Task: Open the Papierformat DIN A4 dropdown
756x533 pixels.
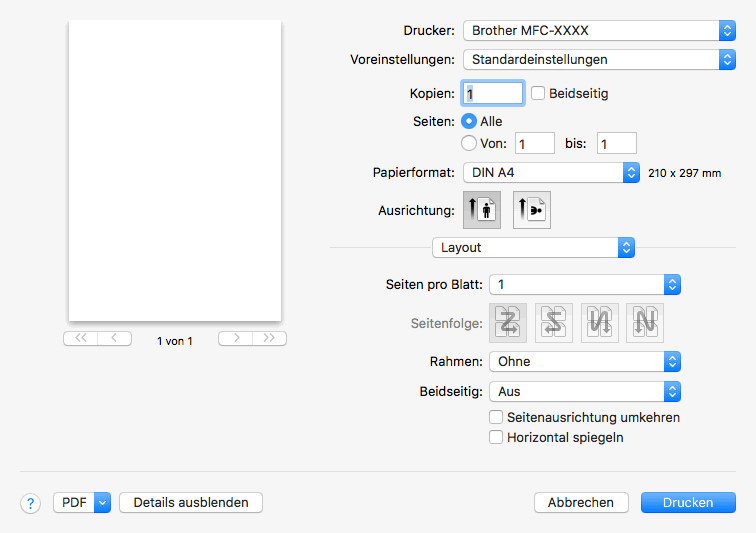Action: 551,172
